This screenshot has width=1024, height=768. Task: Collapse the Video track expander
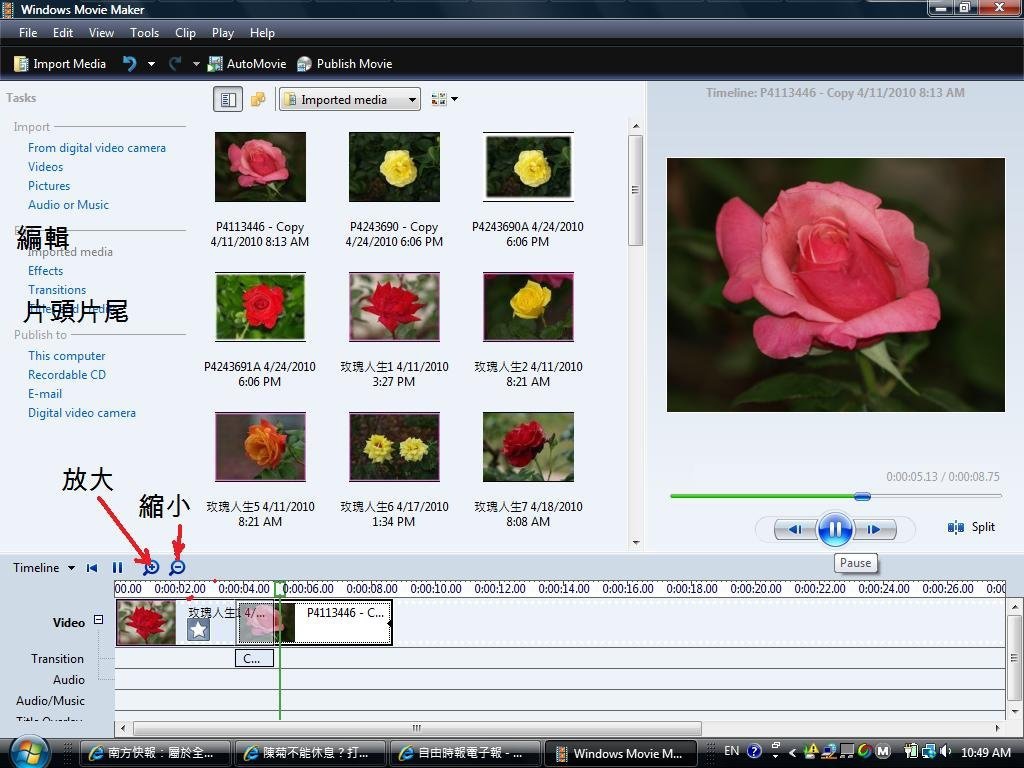(x=99, y=619)
